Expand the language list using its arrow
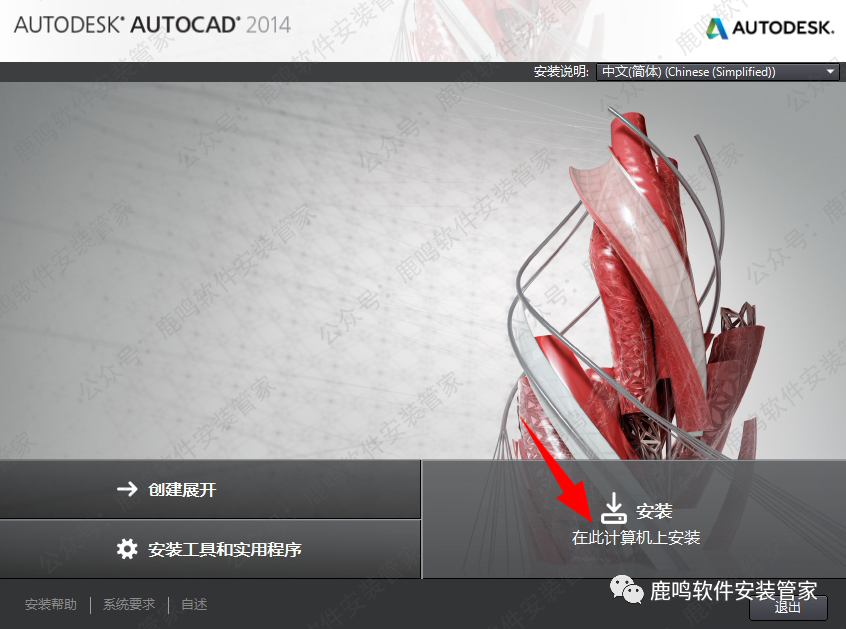 830,72
